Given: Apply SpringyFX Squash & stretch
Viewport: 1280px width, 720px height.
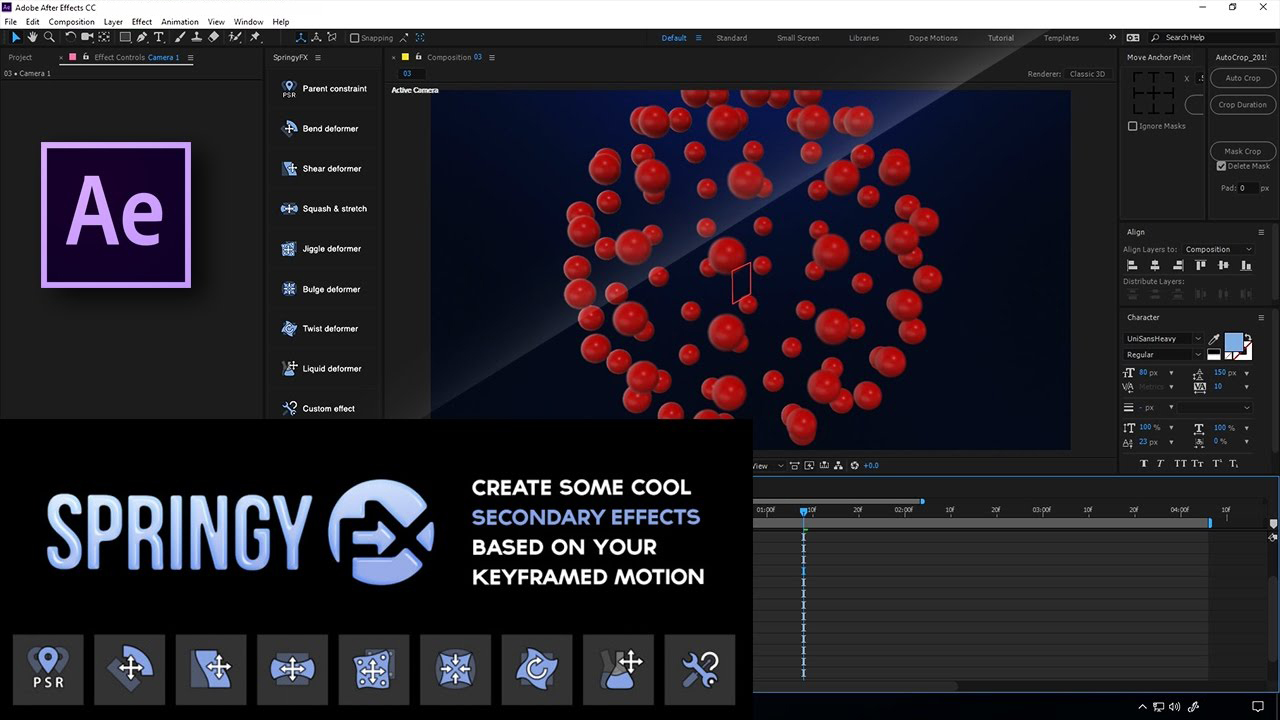Looking at the screenshot, I should [324, 209].
